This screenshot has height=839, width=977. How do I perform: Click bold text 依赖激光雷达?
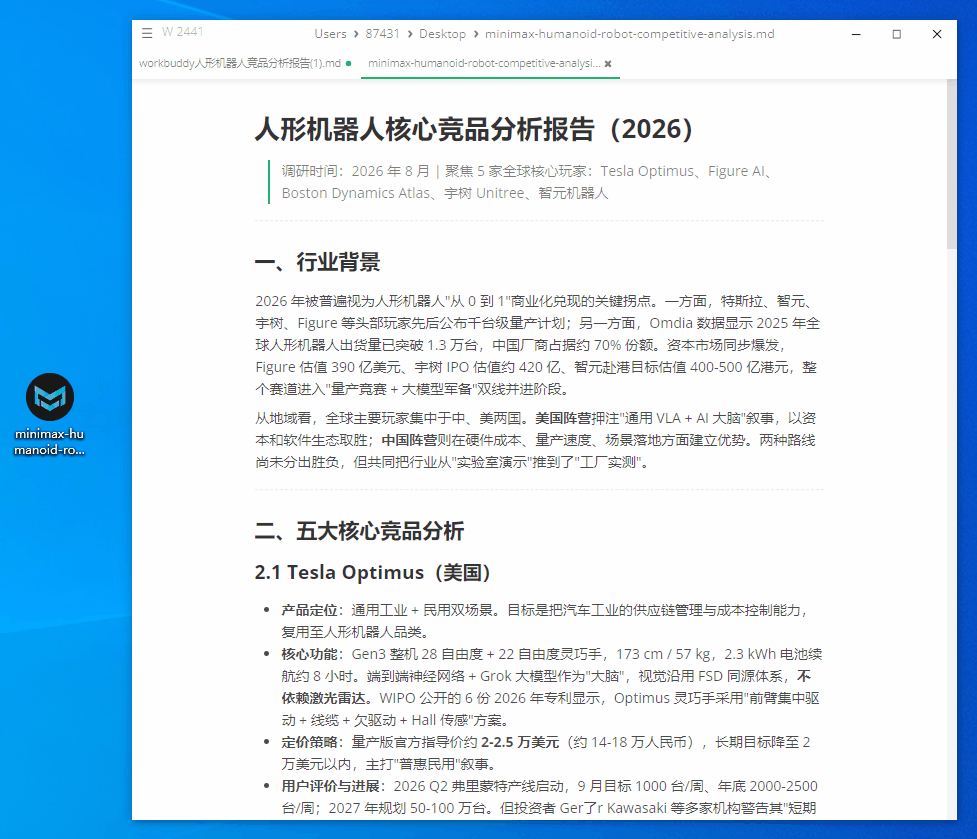tap(323, 698)
